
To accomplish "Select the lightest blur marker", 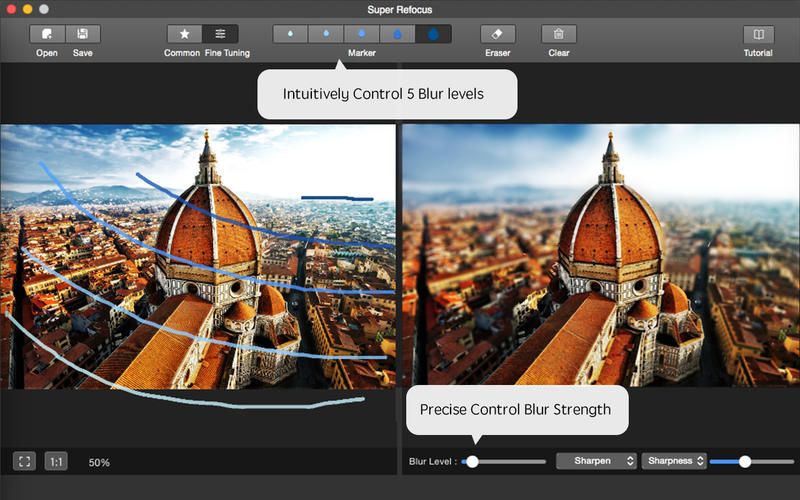I will [x=290, y=34].
